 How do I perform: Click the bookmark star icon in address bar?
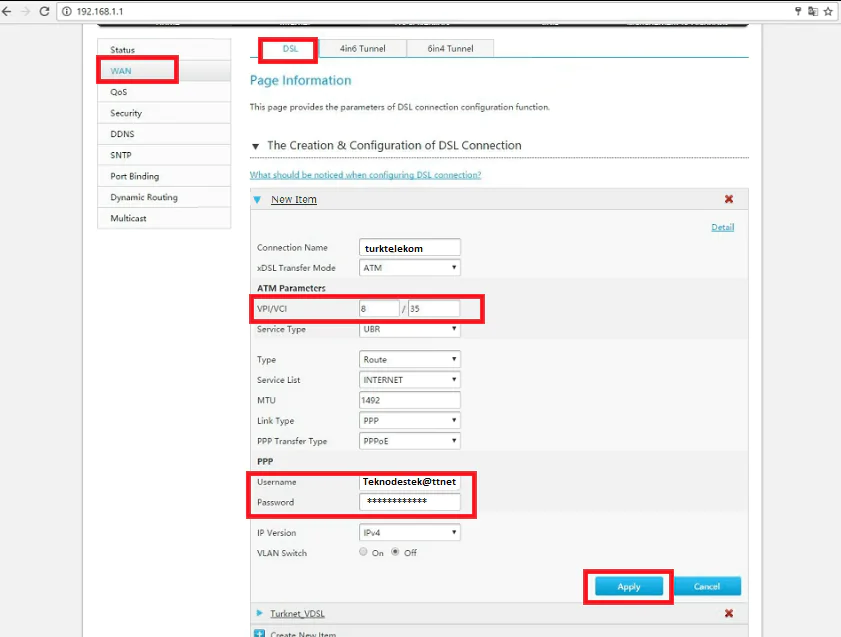click(828, 11)
